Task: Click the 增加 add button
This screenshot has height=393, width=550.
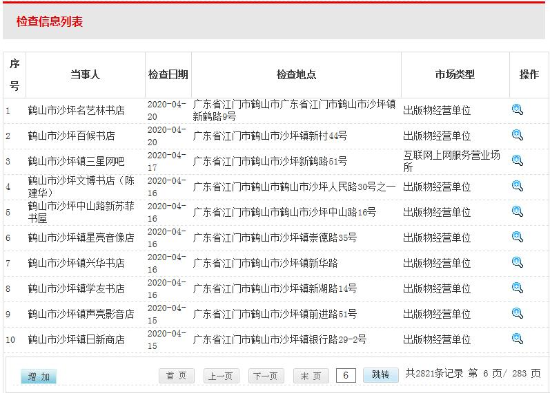Action: click(x=39, y=377)
